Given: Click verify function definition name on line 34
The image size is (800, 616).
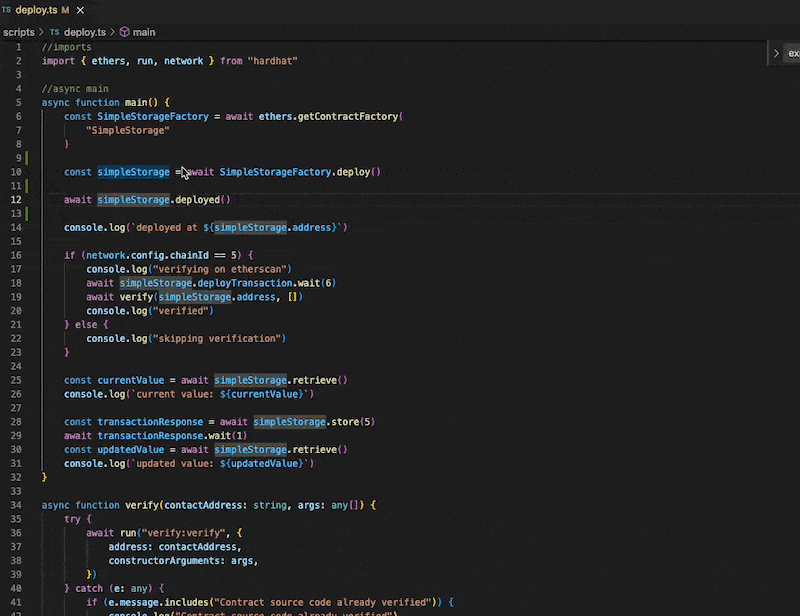Looking at the screenshot, I should pyautogui.click(x=141, y=505).
